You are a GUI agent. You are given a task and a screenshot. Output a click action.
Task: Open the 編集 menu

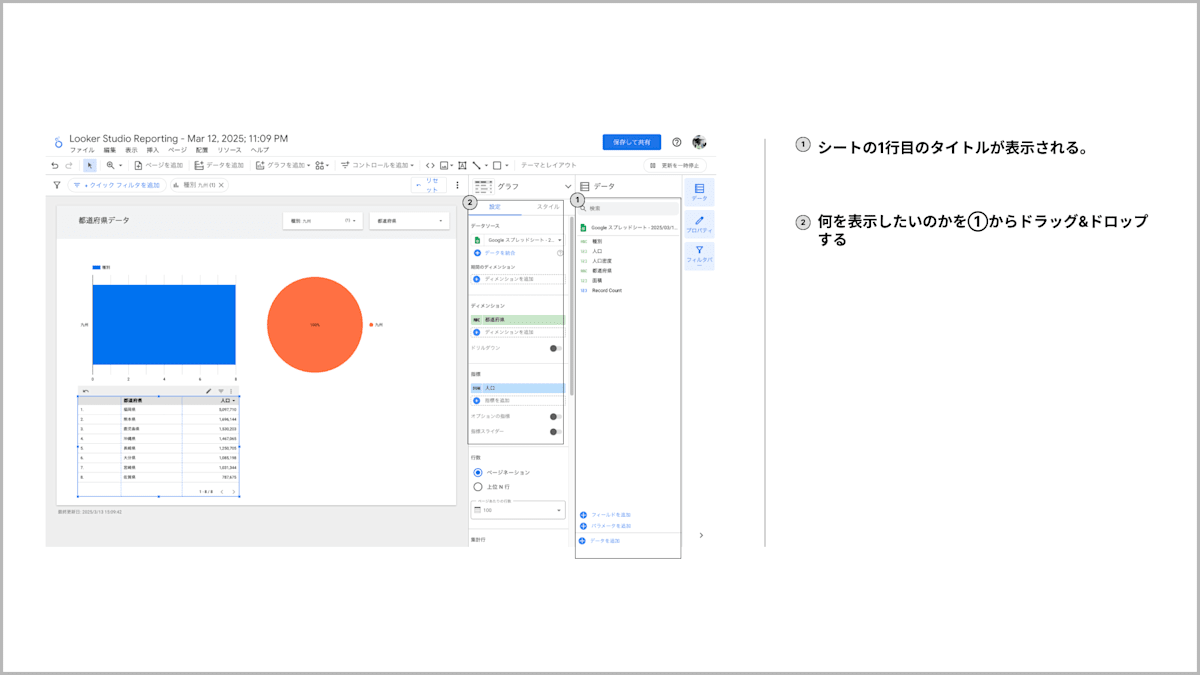[110, 150]
